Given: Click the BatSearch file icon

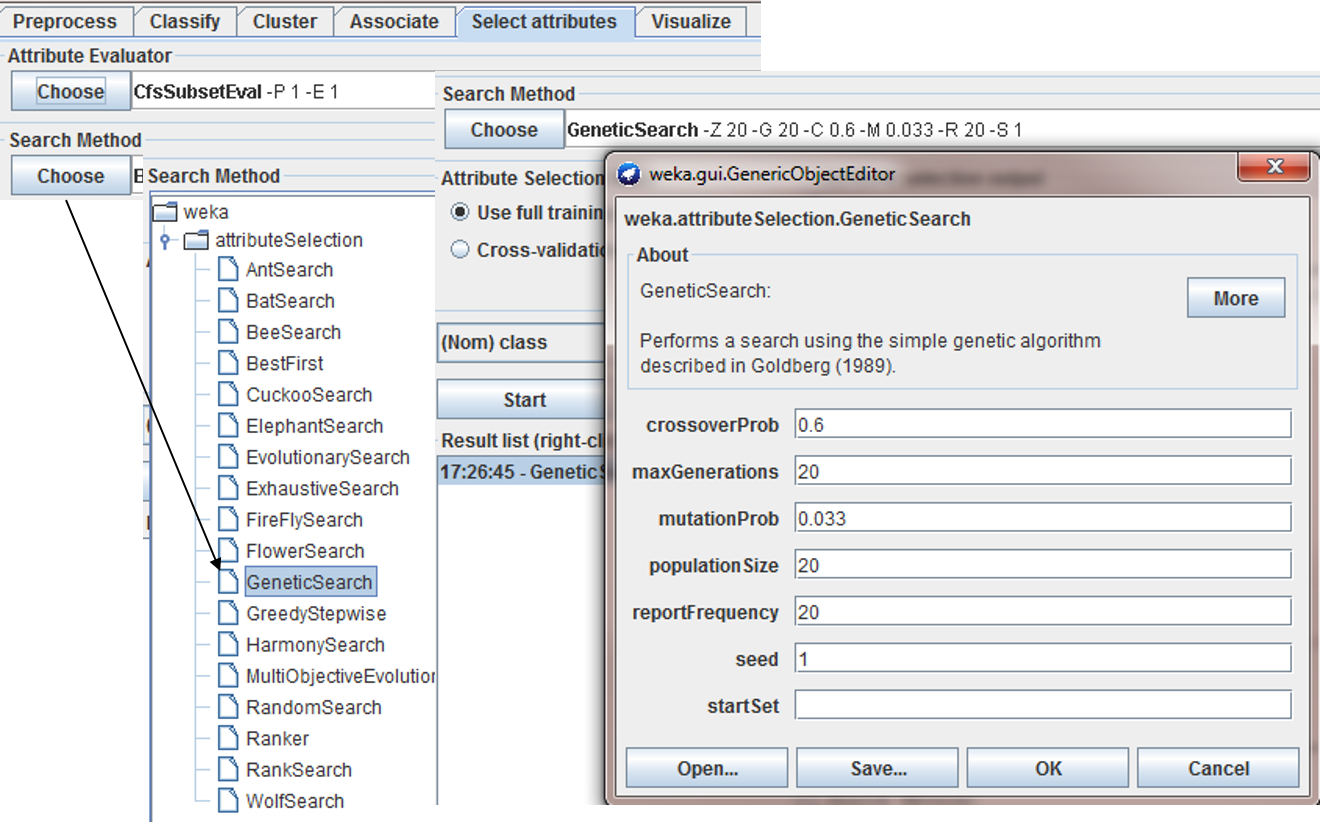Looking at the screenshot, I should point(228,301).
